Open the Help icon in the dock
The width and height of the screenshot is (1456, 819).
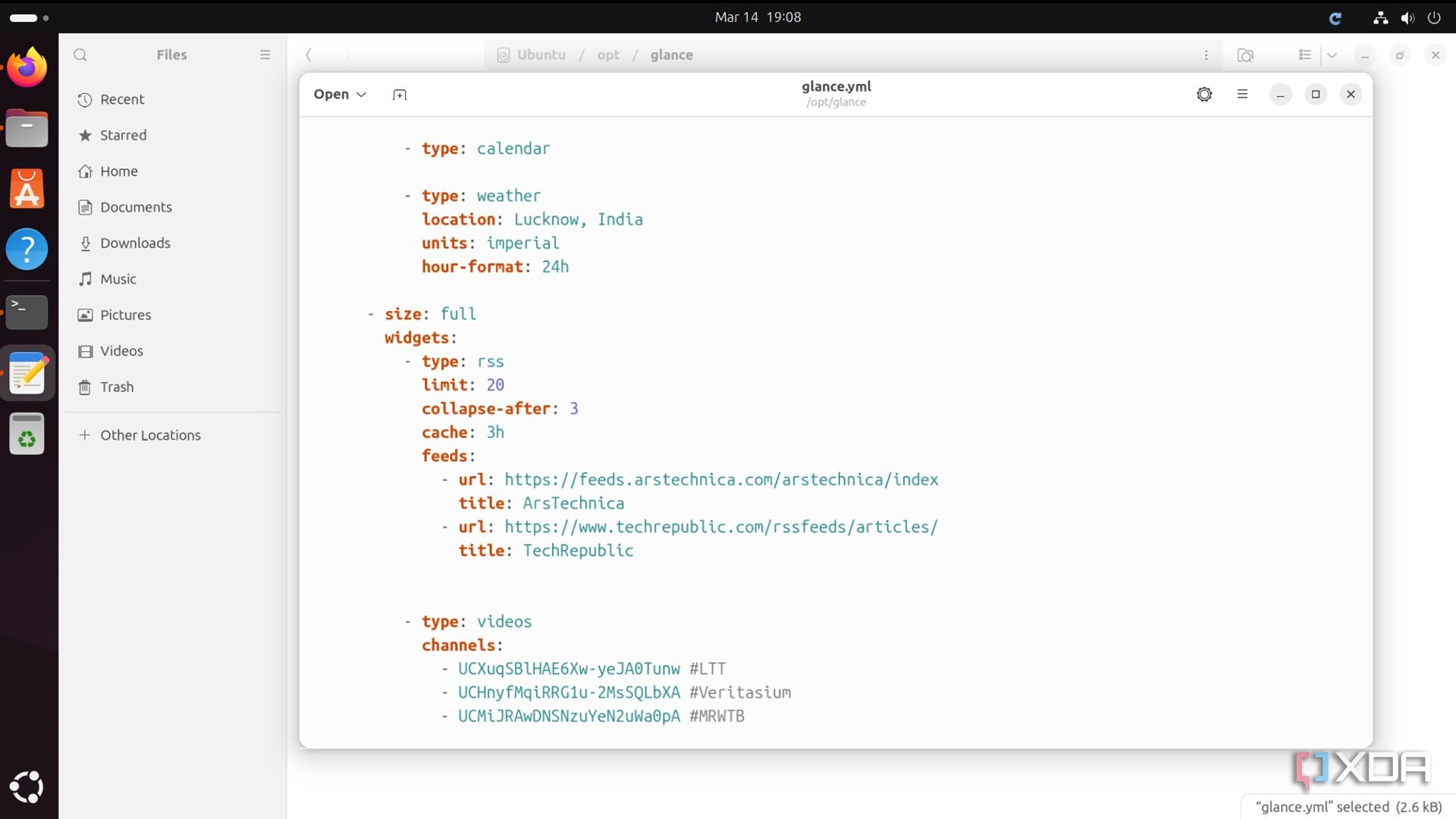27,249
